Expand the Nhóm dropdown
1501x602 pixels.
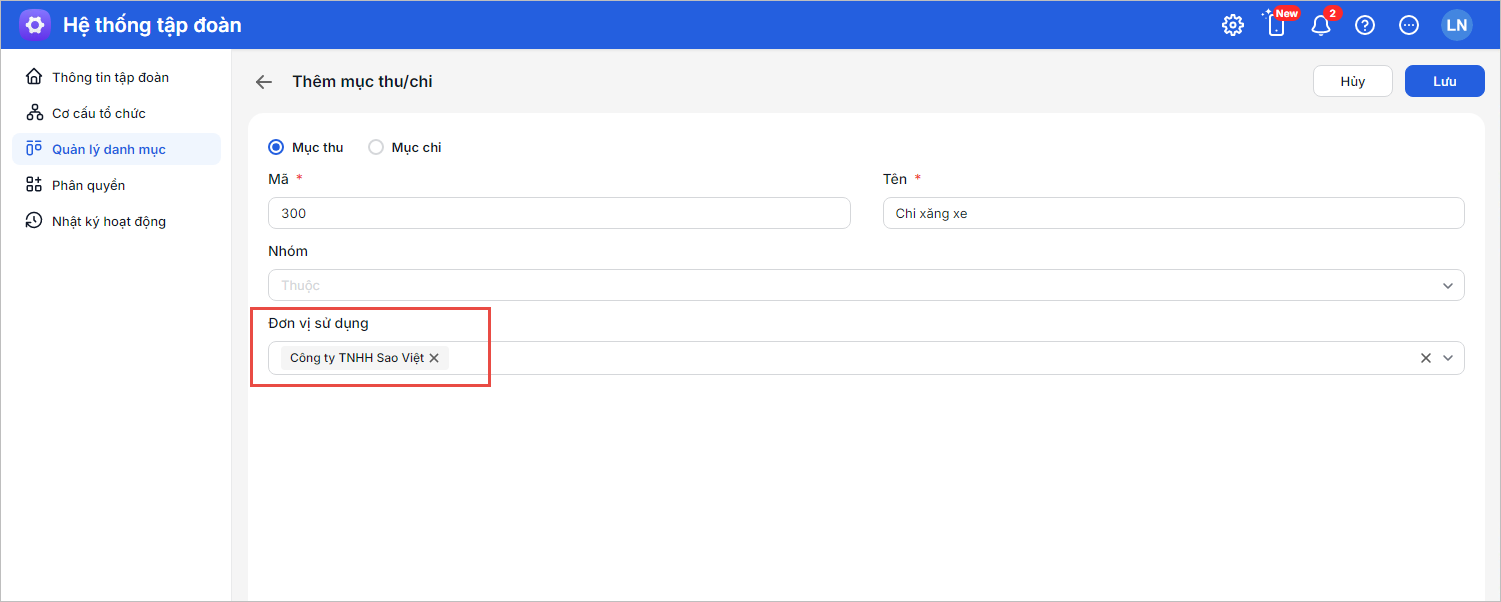click(1447, 286)
